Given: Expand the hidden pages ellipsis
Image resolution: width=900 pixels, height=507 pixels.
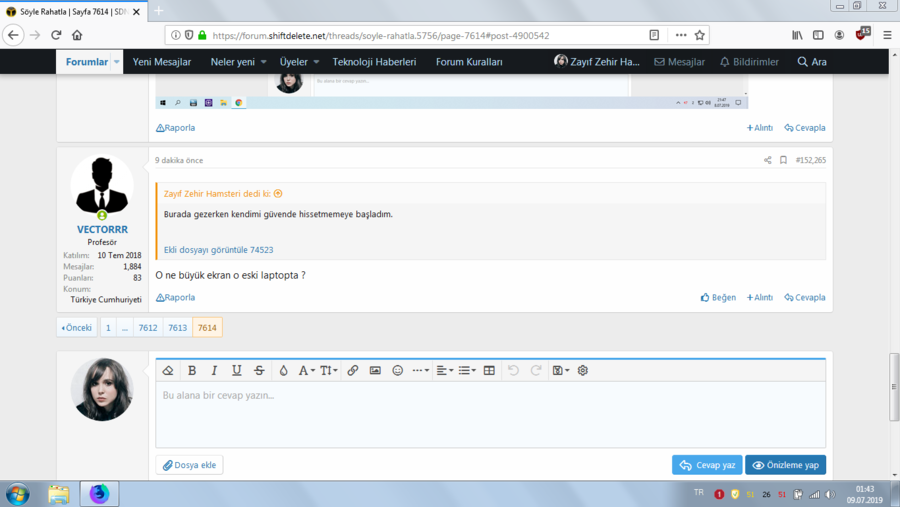Looking at the screenshot, I should (x=125, y=328).
